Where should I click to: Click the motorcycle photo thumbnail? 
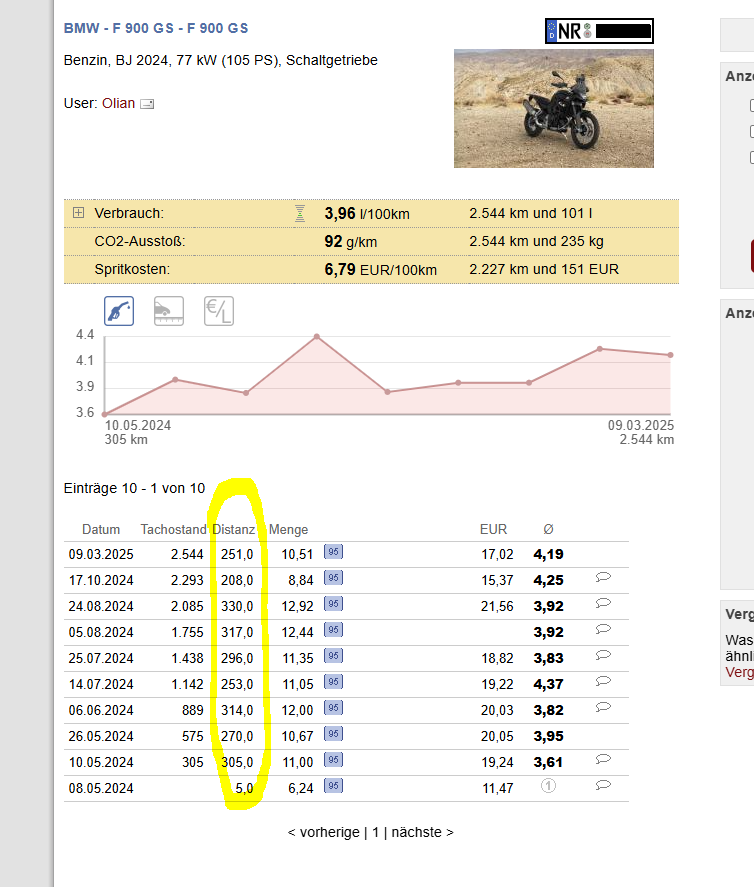click(x=553, y=108)
